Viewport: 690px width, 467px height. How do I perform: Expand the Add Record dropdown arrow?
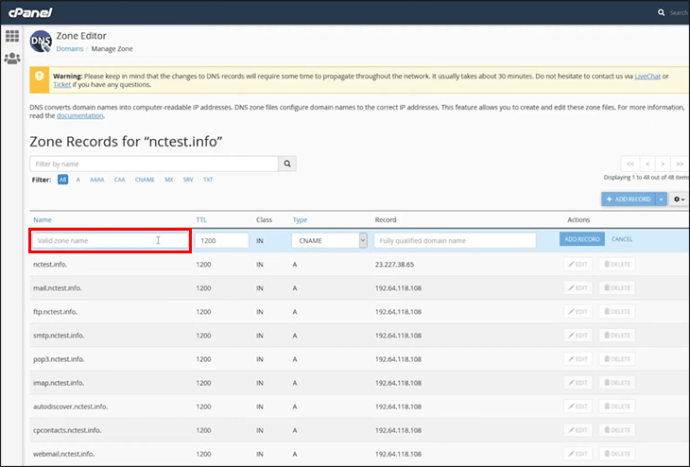pos(661,199)
